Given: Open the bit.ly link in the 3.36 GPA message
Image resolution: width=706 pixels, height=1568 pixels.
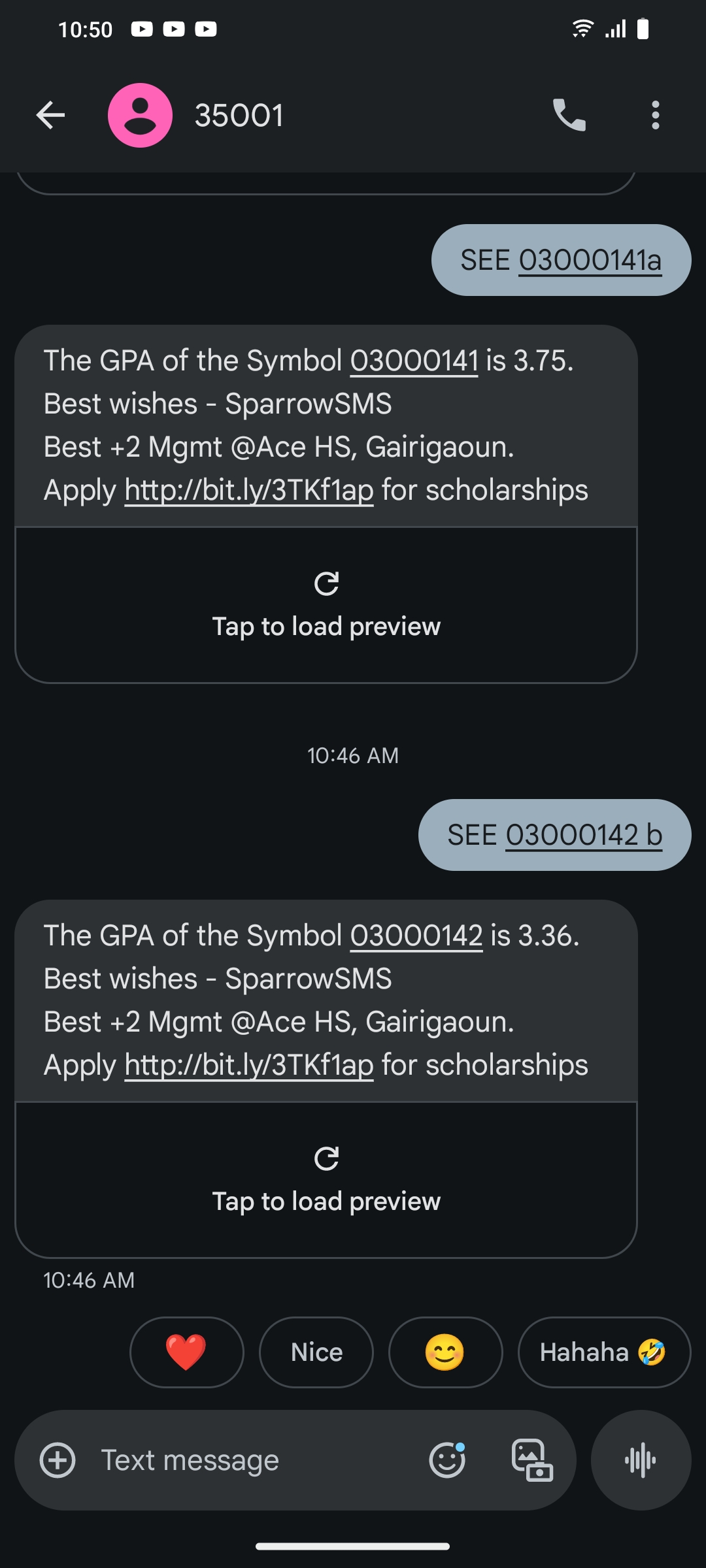Looking at the screenshot, I should tap(249, 1065).
